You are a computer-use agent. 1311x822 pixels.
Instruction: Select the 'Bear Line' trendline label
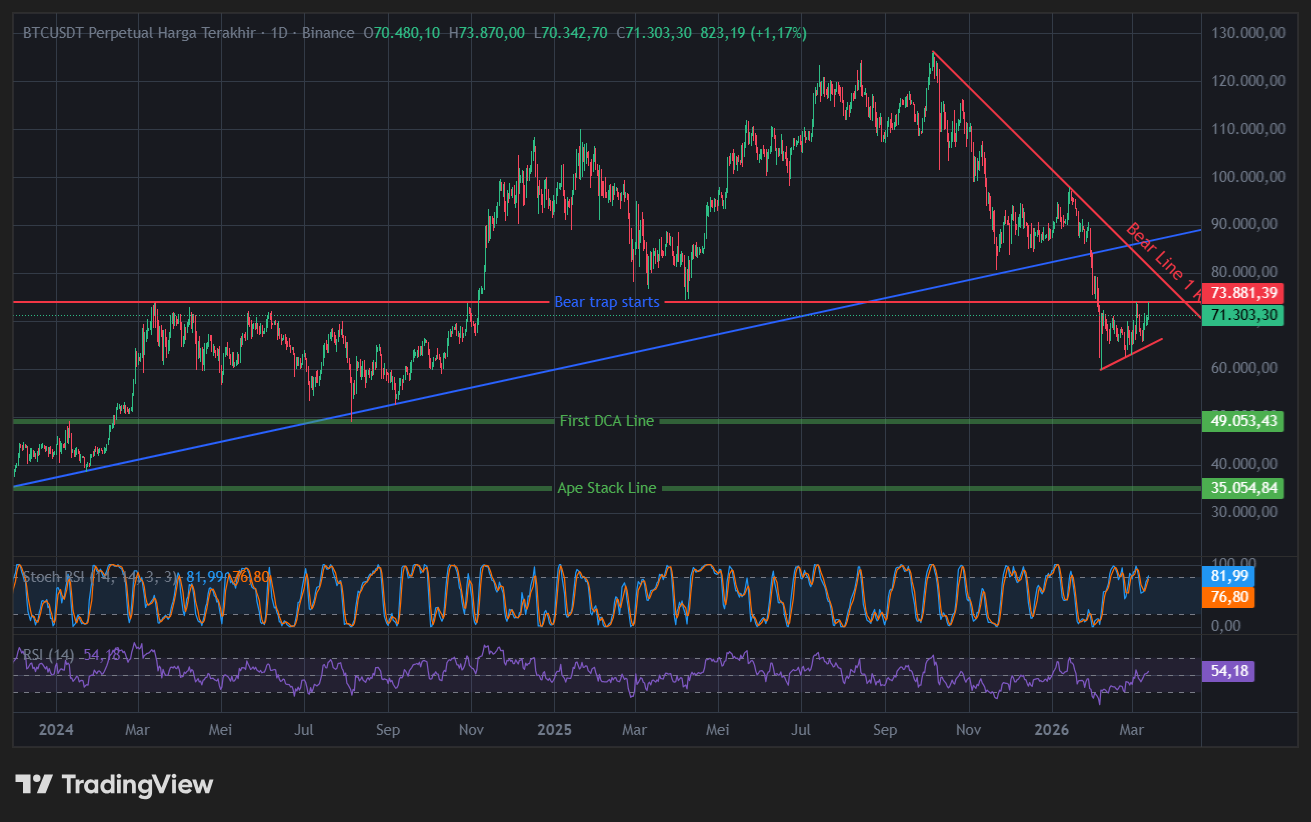(1160, 257)
